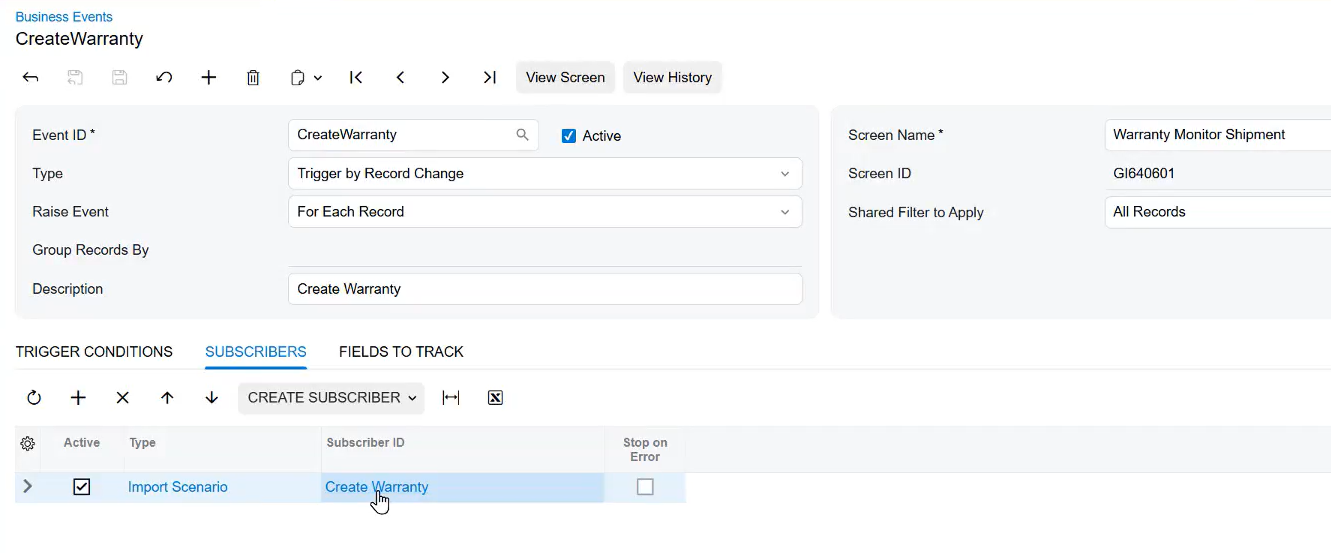The height and width of the screenshot is (553, 1331).
Task: Switch to the Trigger Conditions tab
Action: [x=94, y=352]
